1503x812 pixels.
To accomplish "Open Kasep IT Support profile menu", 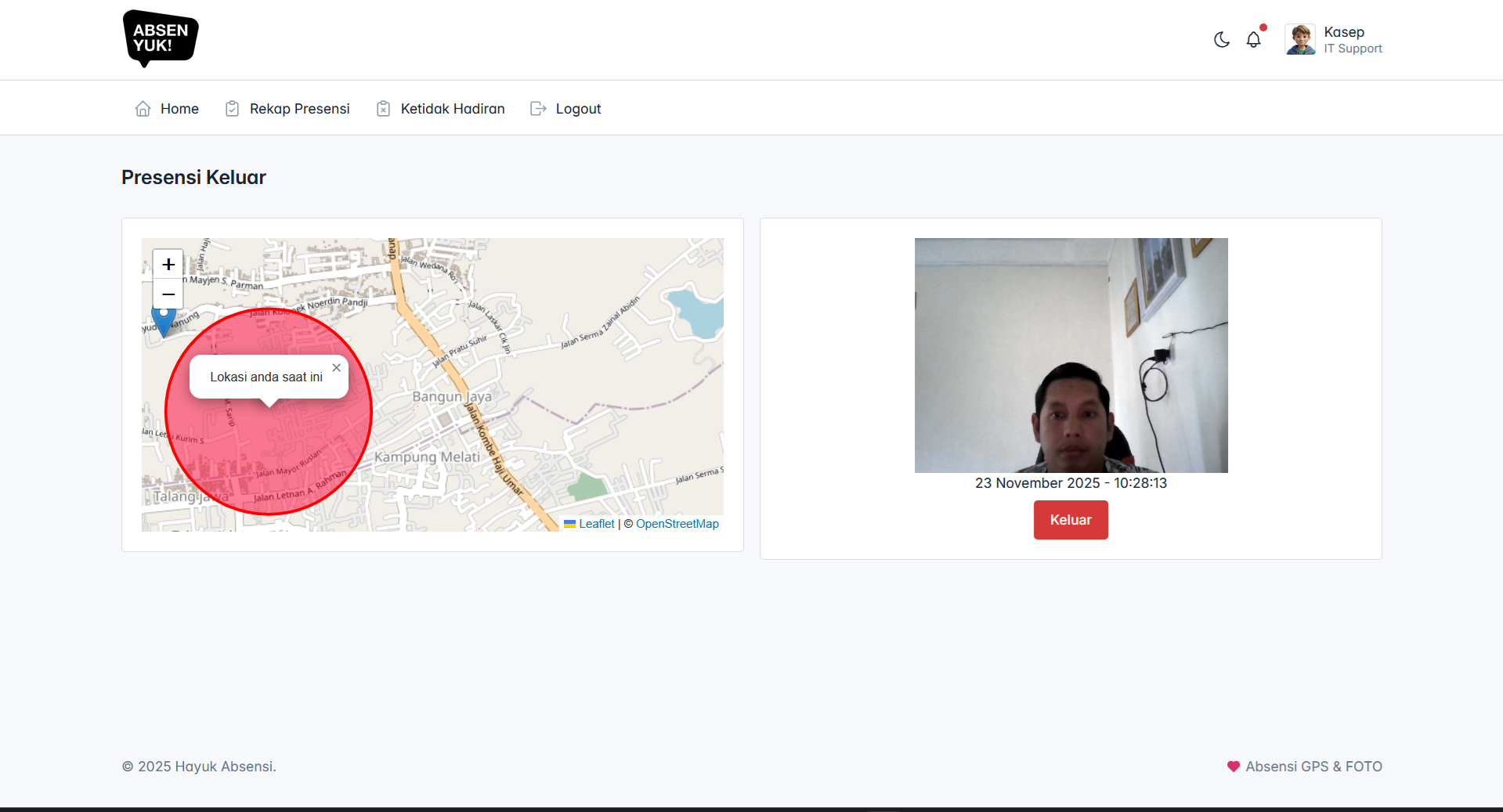I will coord(1334,39).
